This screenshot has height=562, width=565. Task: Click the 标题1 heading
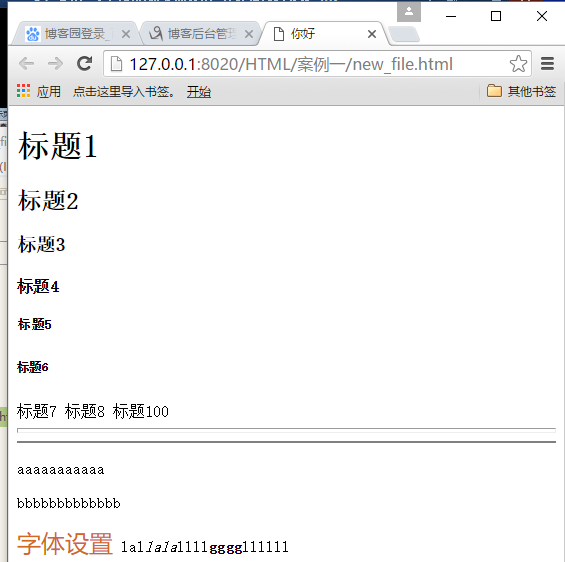[x=57, y=146]
